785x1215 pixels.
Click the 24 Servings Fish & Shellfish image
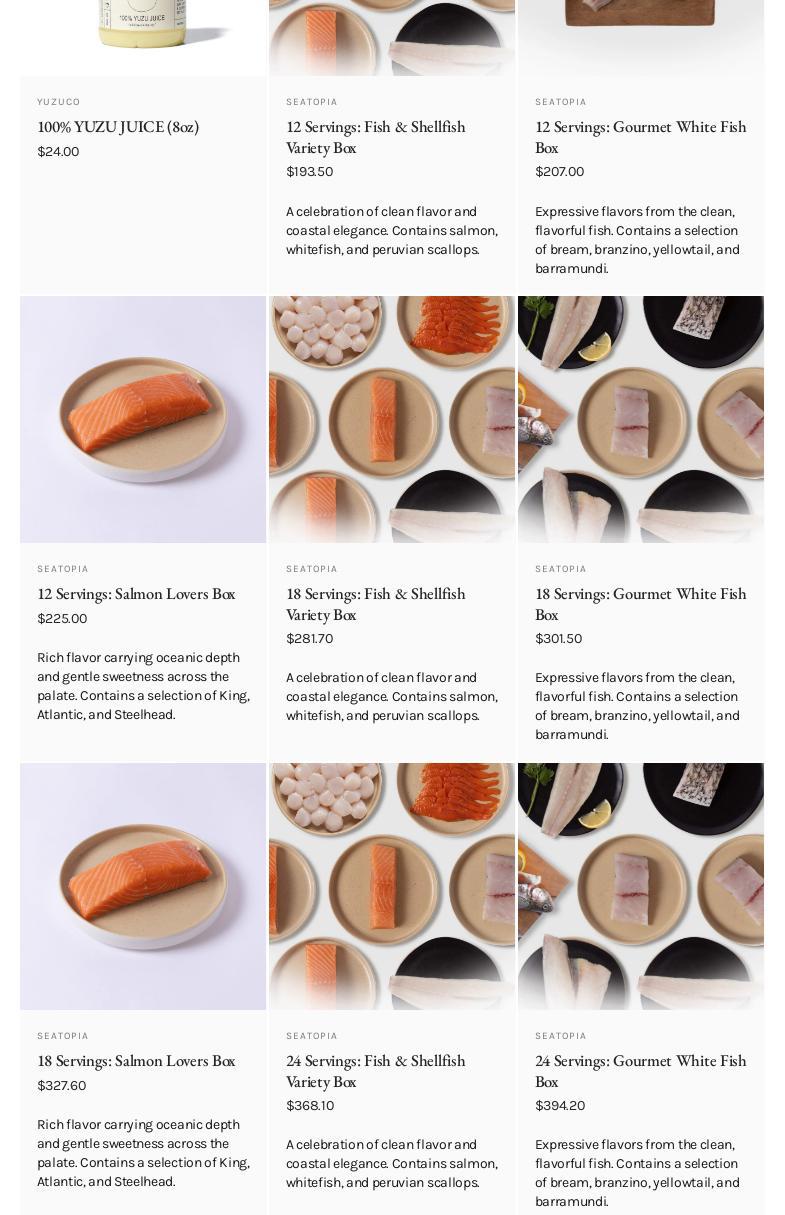click(392, 886)
